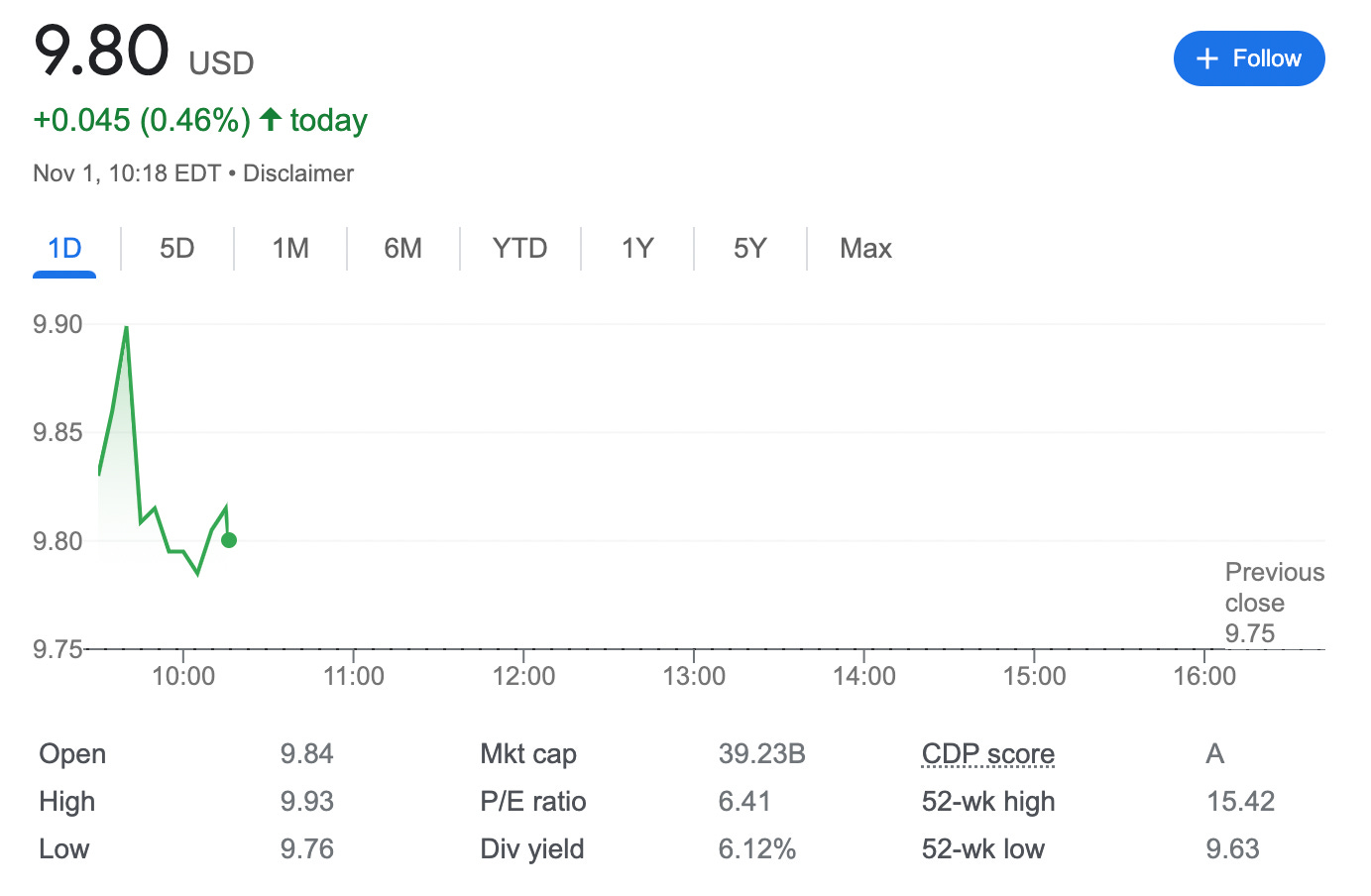Click the plus icon in the Follow button
The image size is (1371, 896).
(1206, 59)
